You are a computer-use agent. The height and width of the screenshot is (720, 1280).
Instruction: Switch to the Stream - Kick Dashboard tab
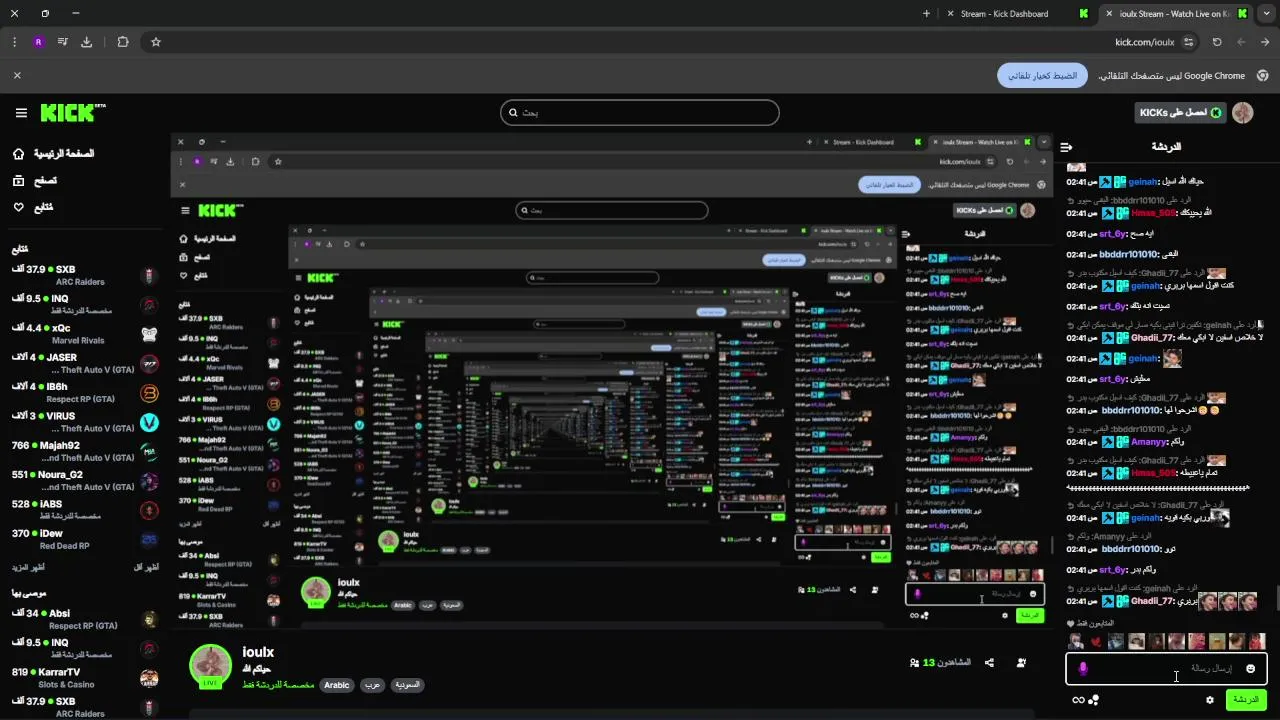[1015, 14]
